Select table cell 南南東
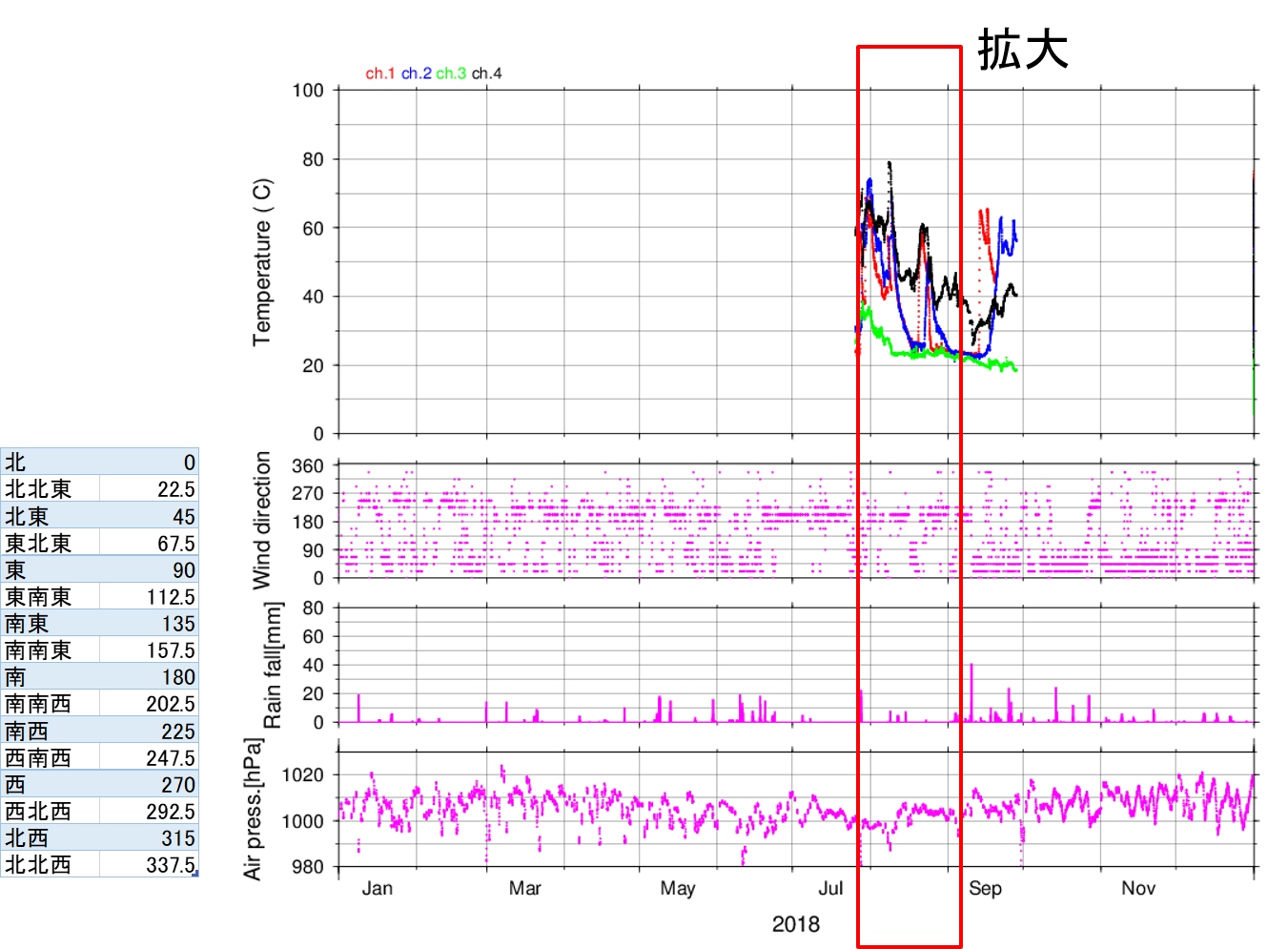Viewport: 1288px width, 949px height. pyautogui.click(x=51, y=650)
